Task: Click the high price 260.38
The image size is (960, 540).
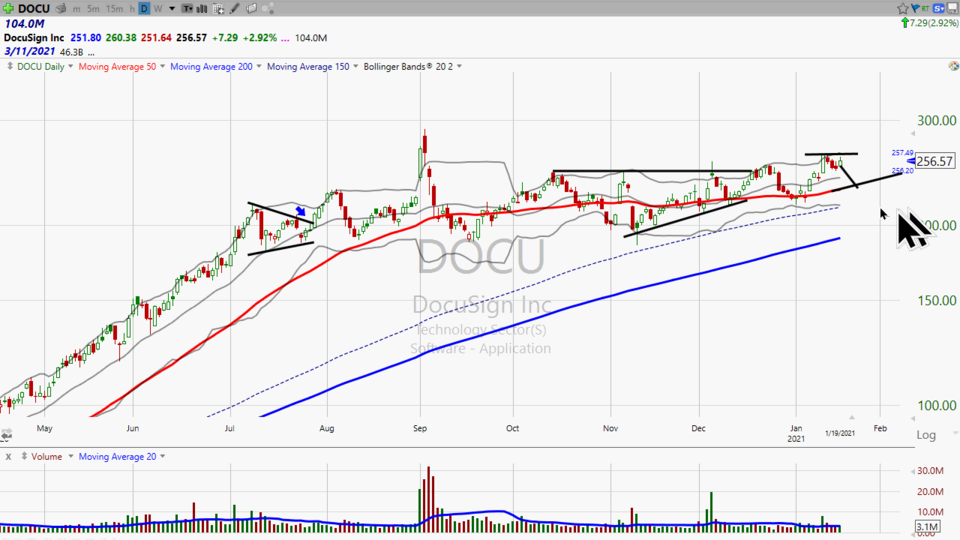Action: coord(121,37)
